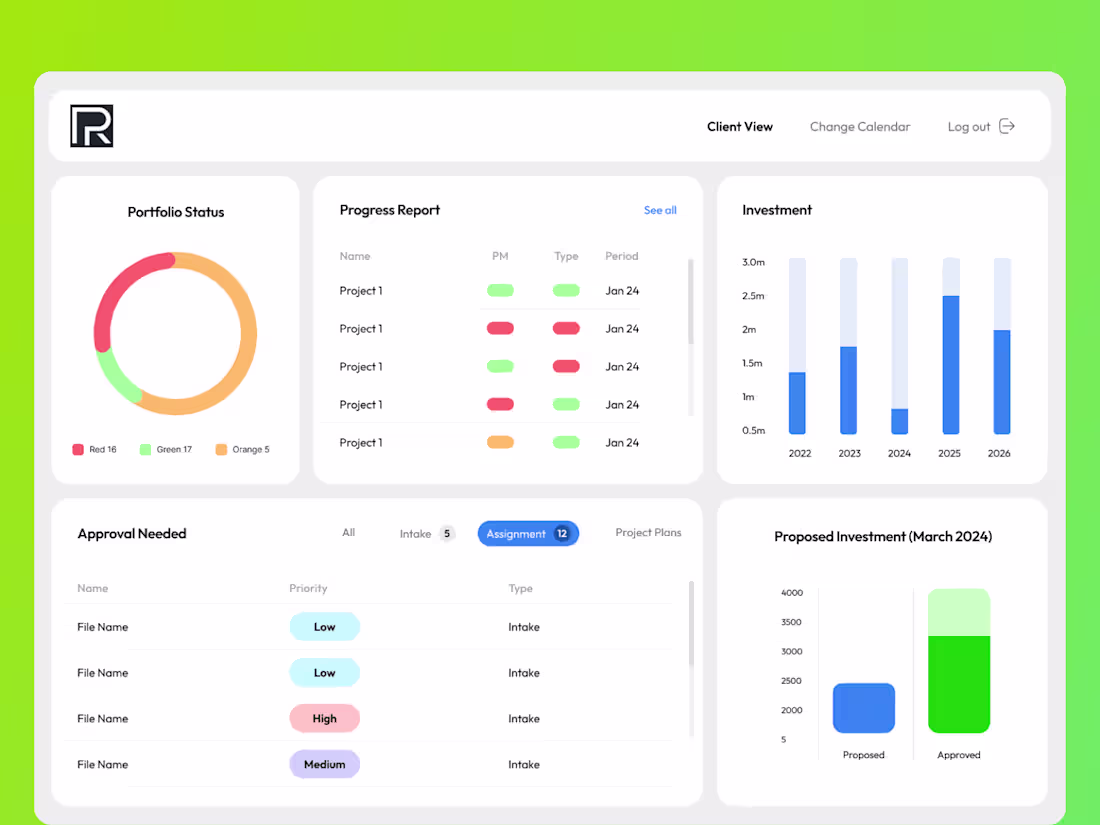Screen dimensions: 1100x825
Task: Click the orange PM pill on last Project 1 row
Action: (x=500, y=442)
